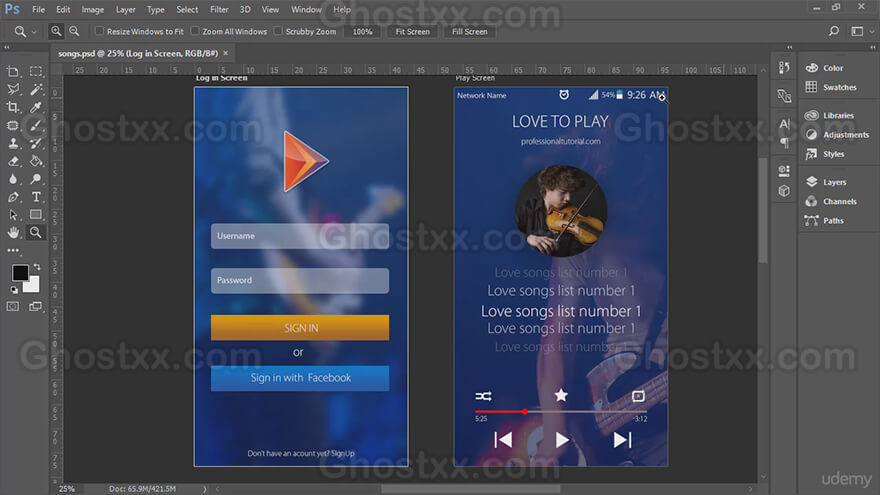Image resolution: width=880 pixels, height=495 pixels.
Task: Select the Crop tool
Action: pyautogui.click(x=13, y=107)
